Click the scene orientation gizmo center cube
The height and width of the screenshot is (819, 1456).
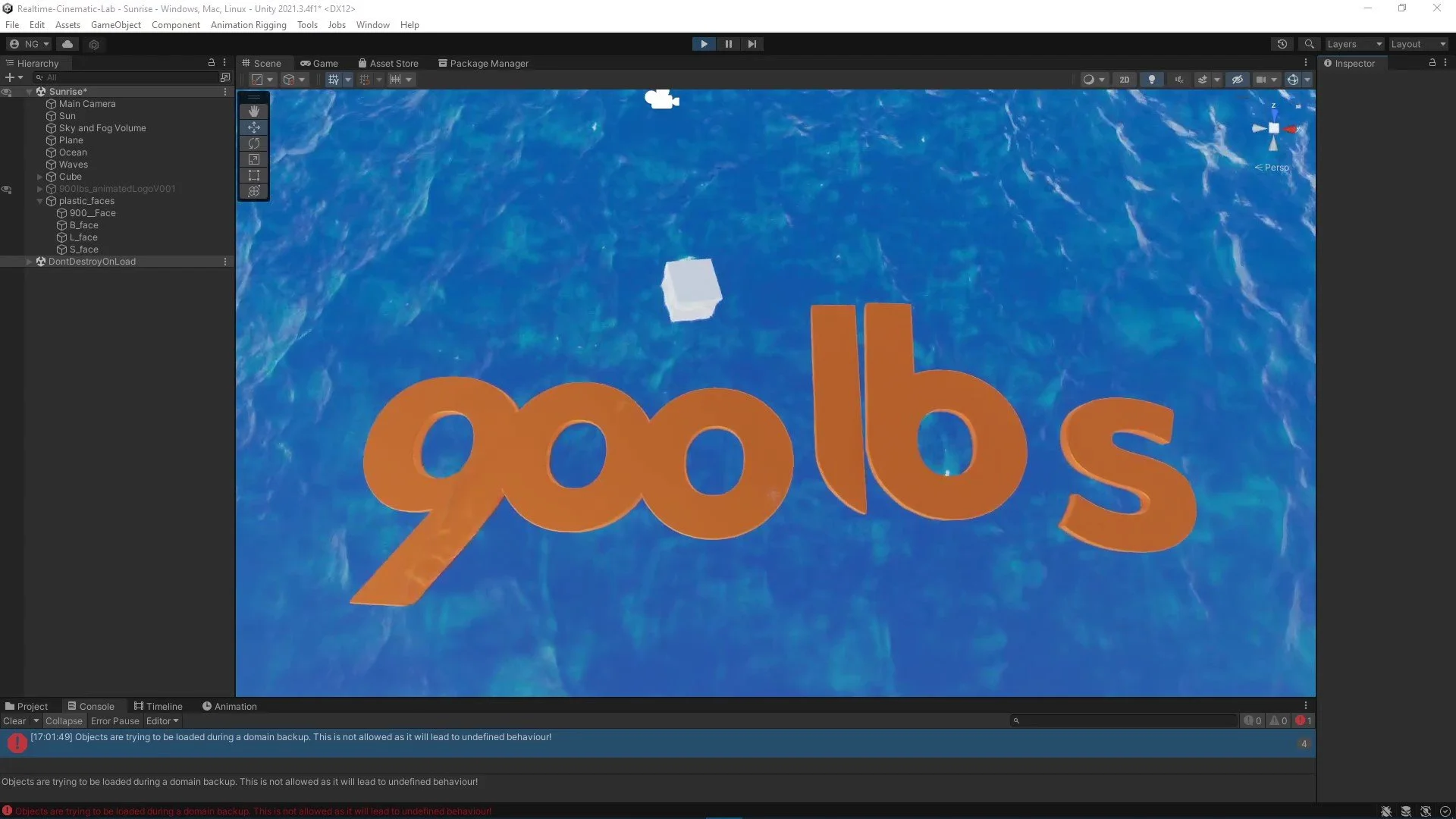click(1274, 129)
